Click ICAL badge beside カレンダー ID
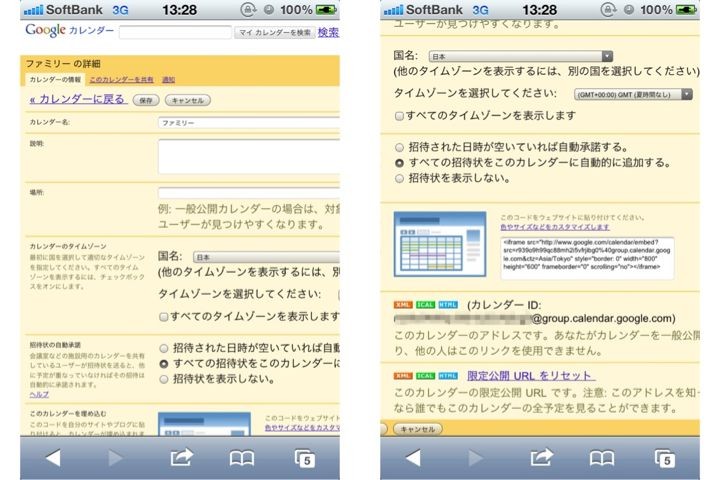The image size is (720, 480). pyautogui.click(x=425, y=305)
